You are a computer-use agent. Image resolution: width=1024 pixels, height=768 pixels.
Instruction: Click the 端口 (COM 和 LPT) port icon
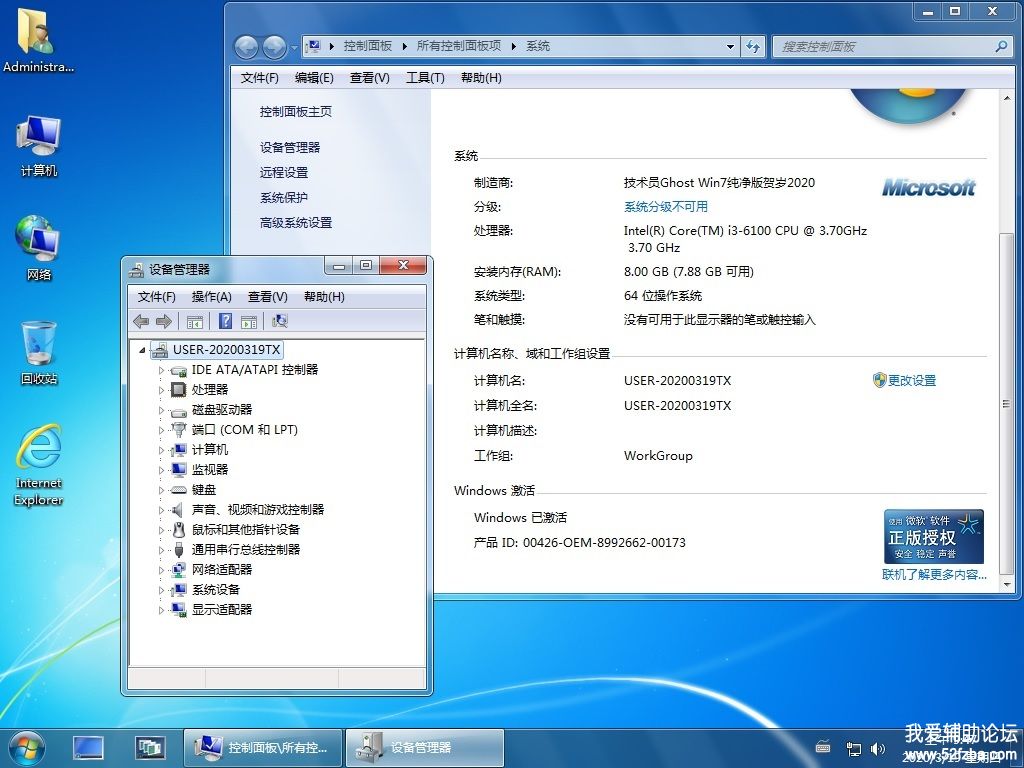(x=178, y=430)
